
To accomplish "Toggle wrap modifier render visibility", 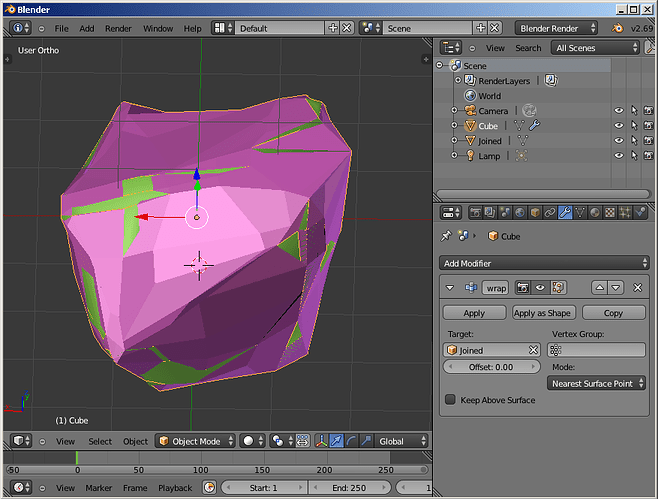I will coord(522,287).
